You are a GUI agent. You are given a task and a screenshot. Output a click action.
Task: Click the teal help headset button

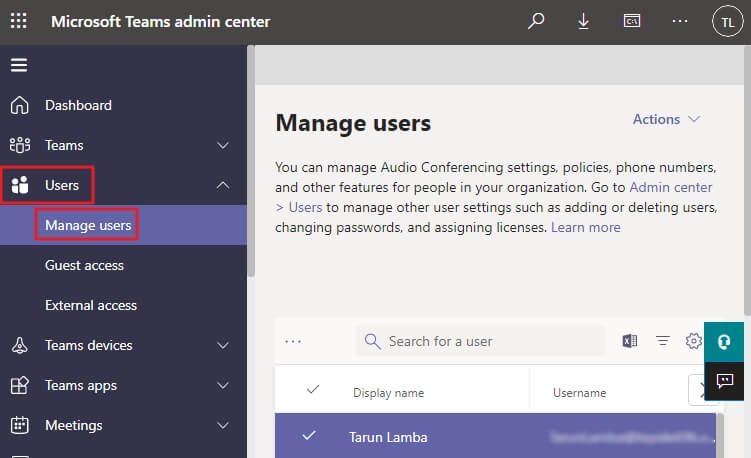725,341
